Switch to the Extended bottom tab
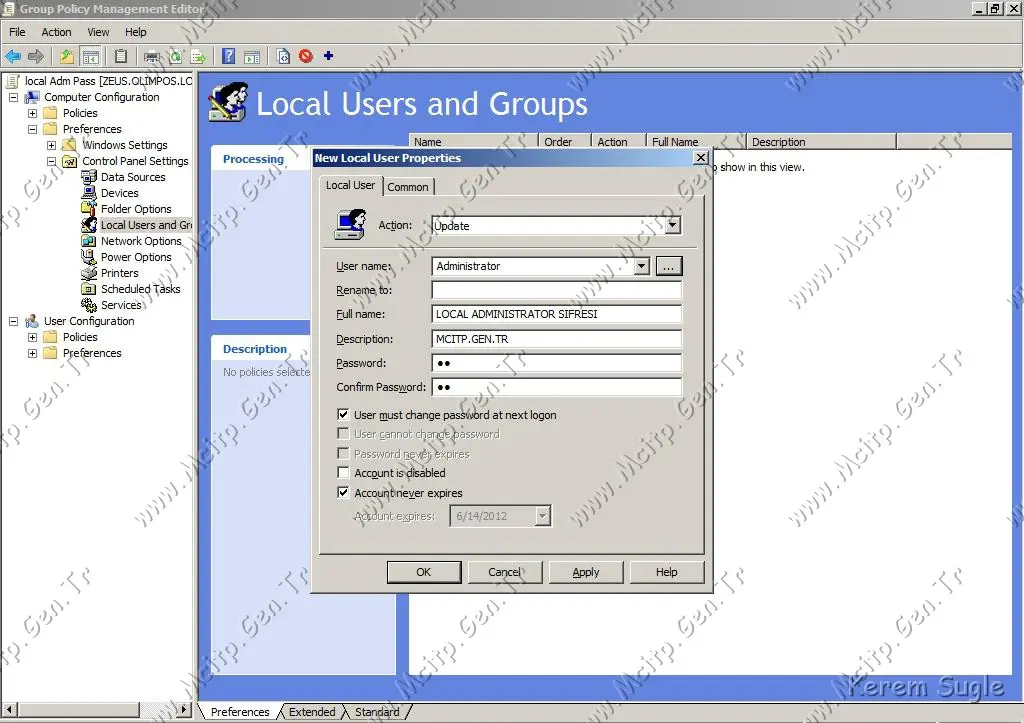1024x723 pixels. pos(312,712)
